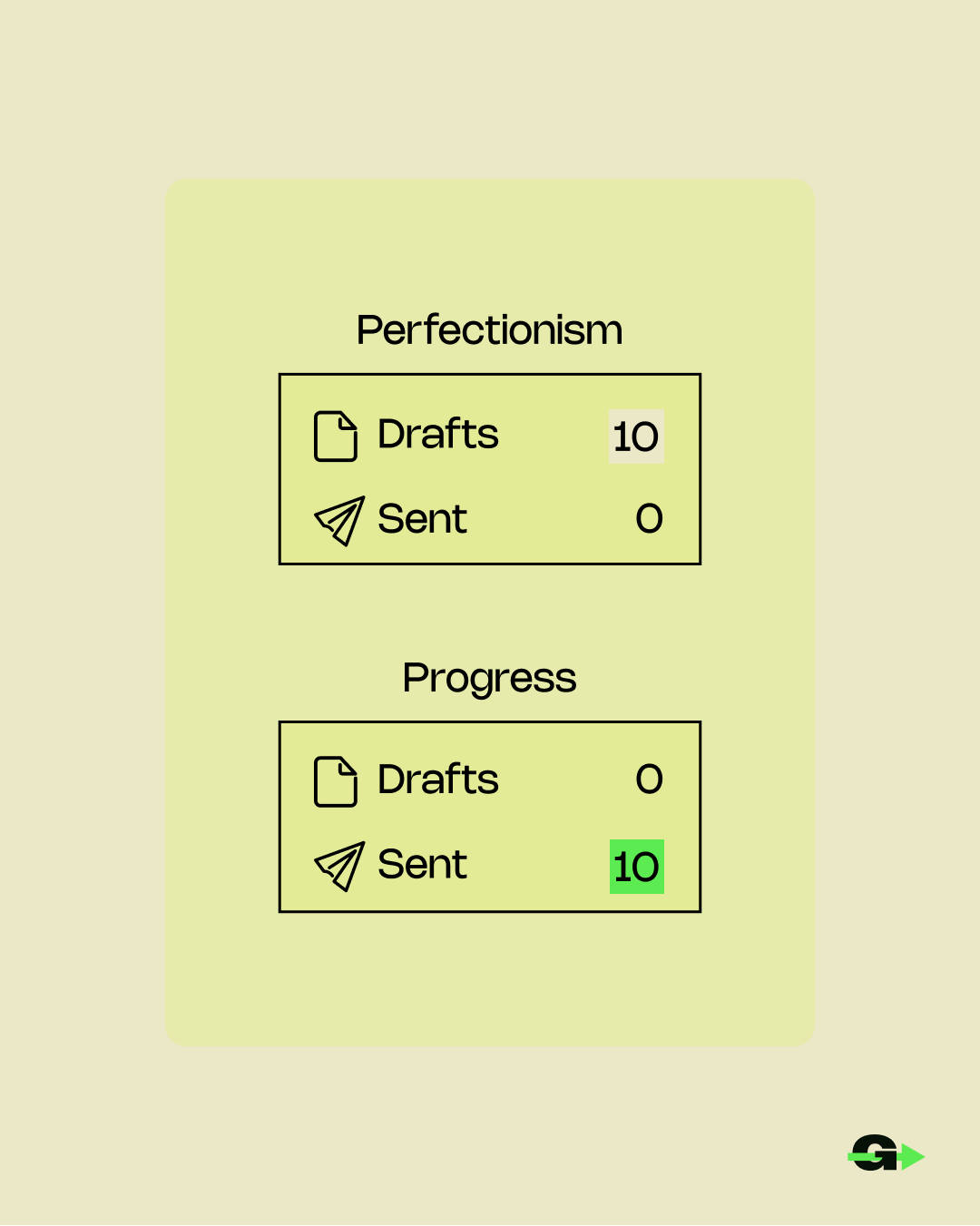Screen dimensions: 980x1226
Task: Click the green highlighted 10 sent count
Action: [x=636, y=867]
